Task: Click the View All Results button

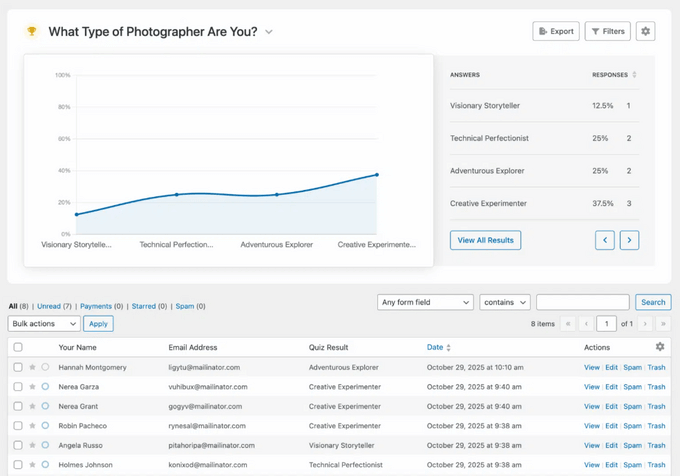Action: (485, 240)
